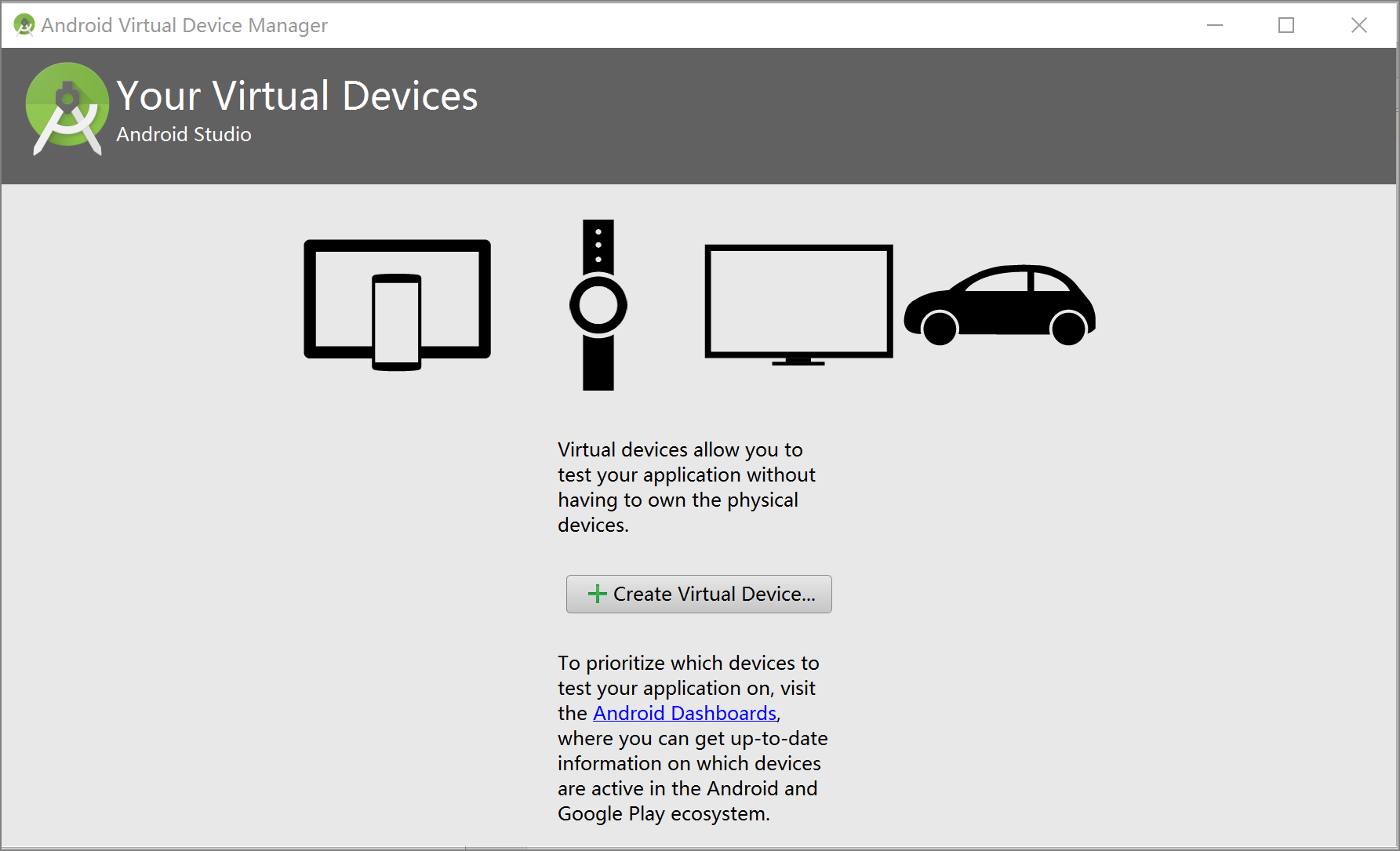The image size is (1400, 851).
Task: Click the smartwatch wearable icon
Action: point(598,305)
